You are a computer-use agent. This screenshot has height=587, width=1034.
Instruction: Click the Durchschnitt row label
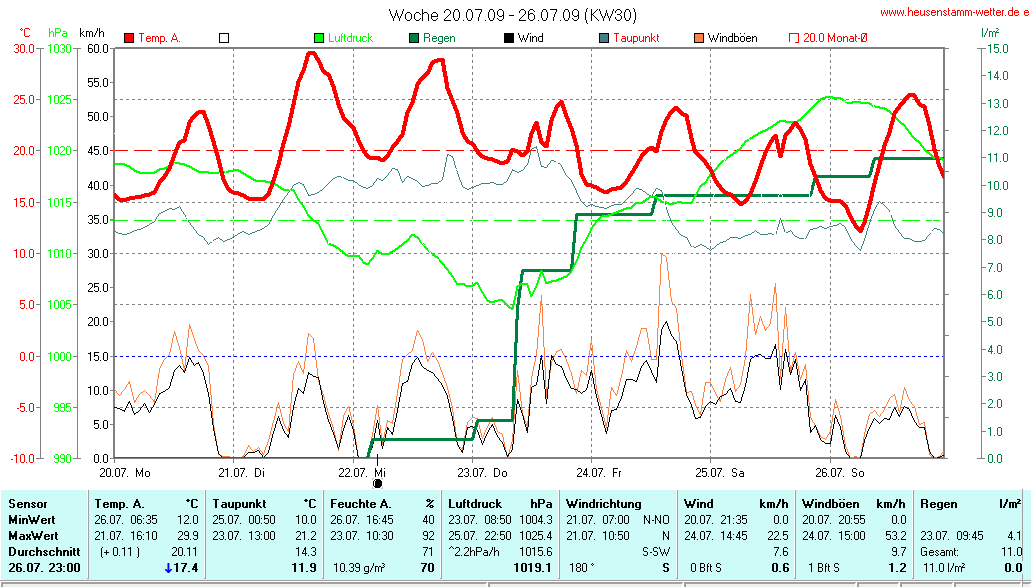(42, 552)
